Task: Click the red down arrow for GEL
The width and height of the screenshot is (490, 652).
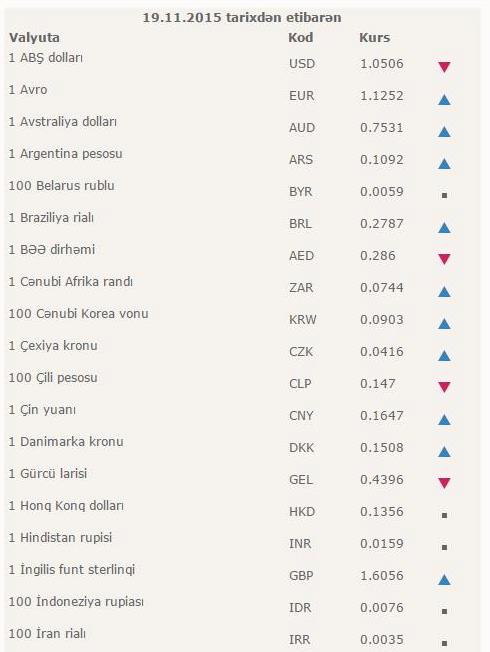Action: click(x=444, y=483)
